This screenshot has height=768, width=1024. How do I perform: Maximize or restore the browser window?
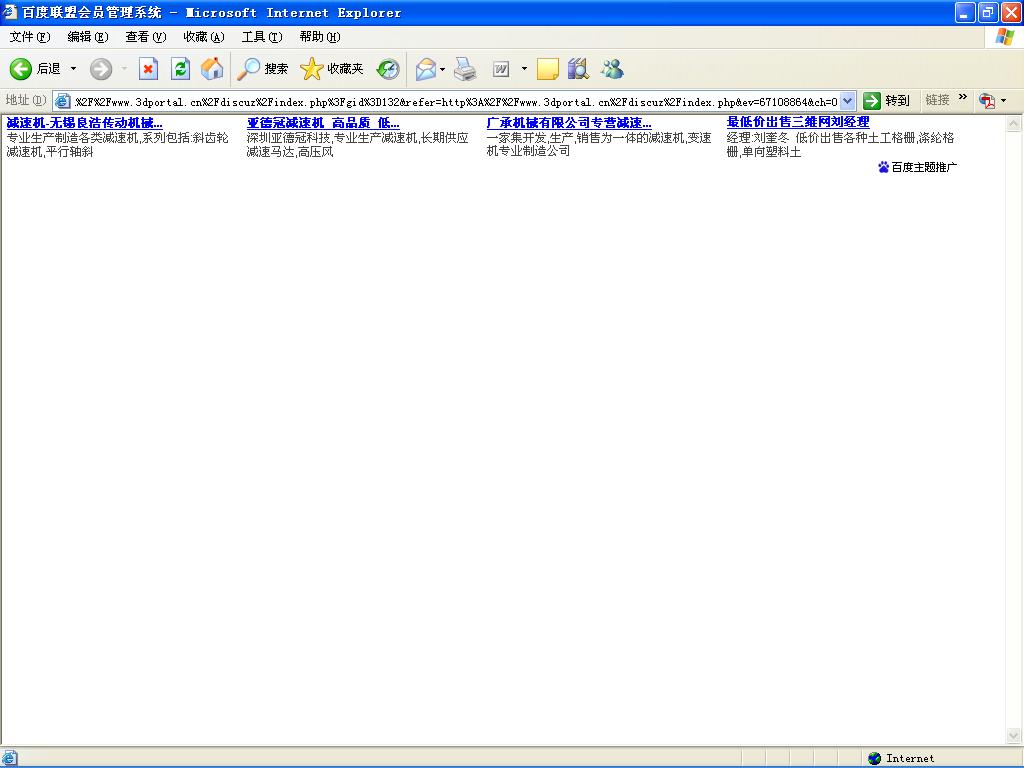click(988, 12)
